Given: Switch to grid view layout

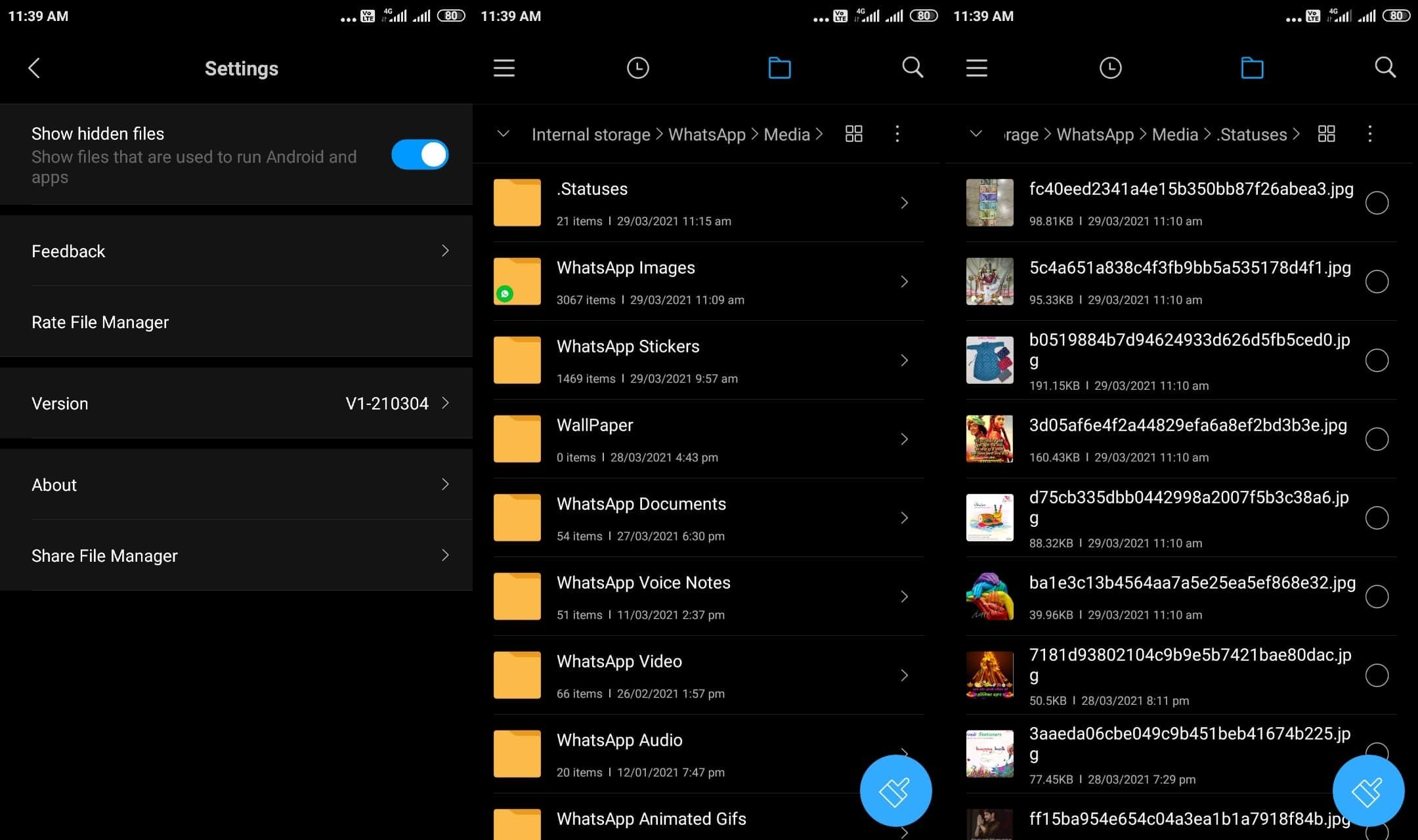Looking at the screenshot, I should click(x=853, y=134).
